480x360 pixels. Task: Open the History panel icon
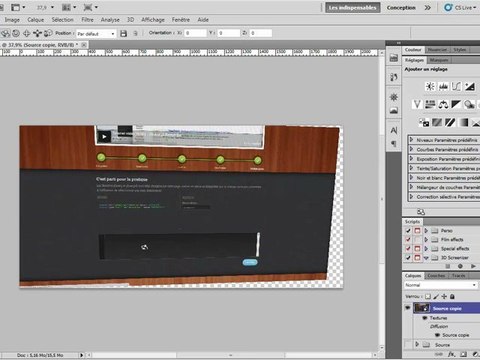tap(394, 77)
